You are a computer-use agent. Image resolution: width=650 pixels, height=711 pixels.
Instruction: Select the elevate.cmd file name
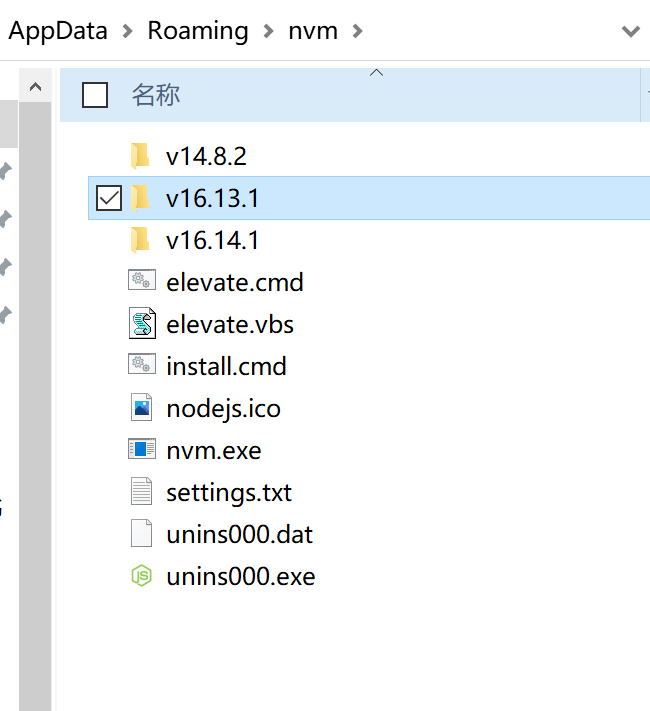(235, 282)
